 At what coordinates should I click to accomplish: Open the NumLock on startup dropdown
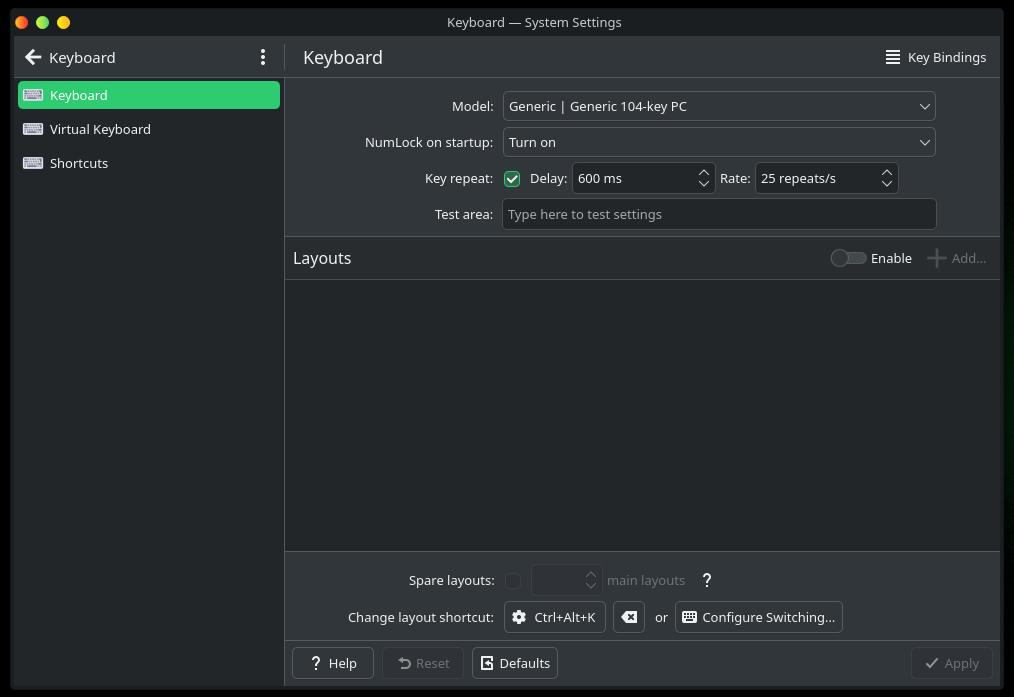point(718,142)
